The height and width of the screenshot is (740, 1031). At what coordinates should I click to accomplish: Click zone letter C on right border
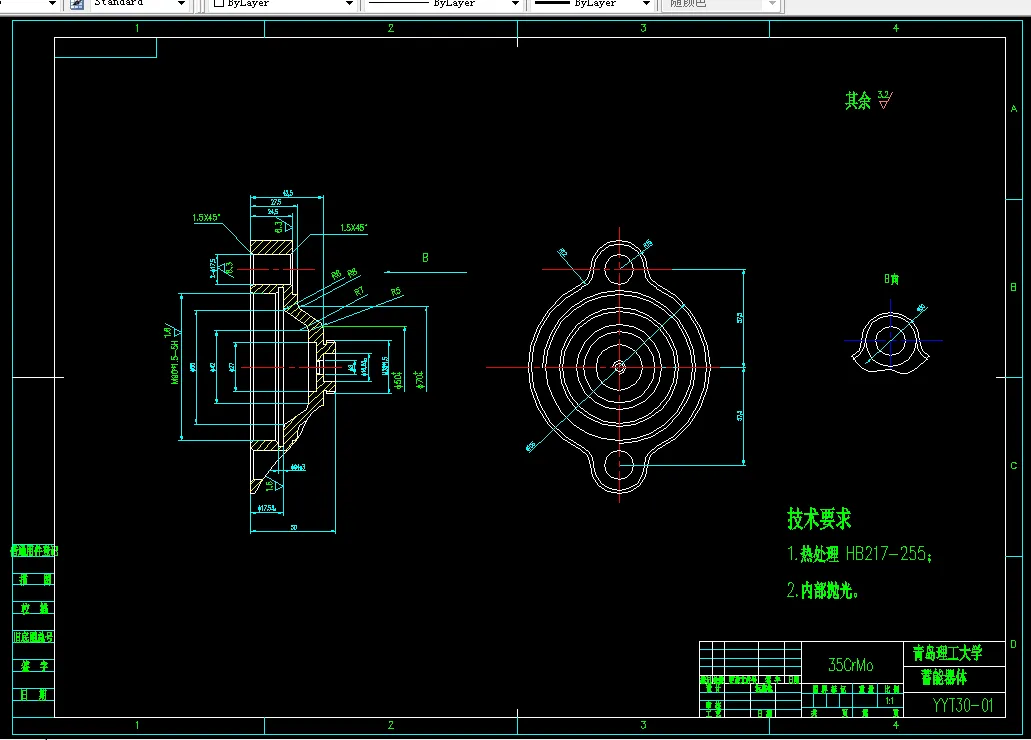[x=1013, y=465]
